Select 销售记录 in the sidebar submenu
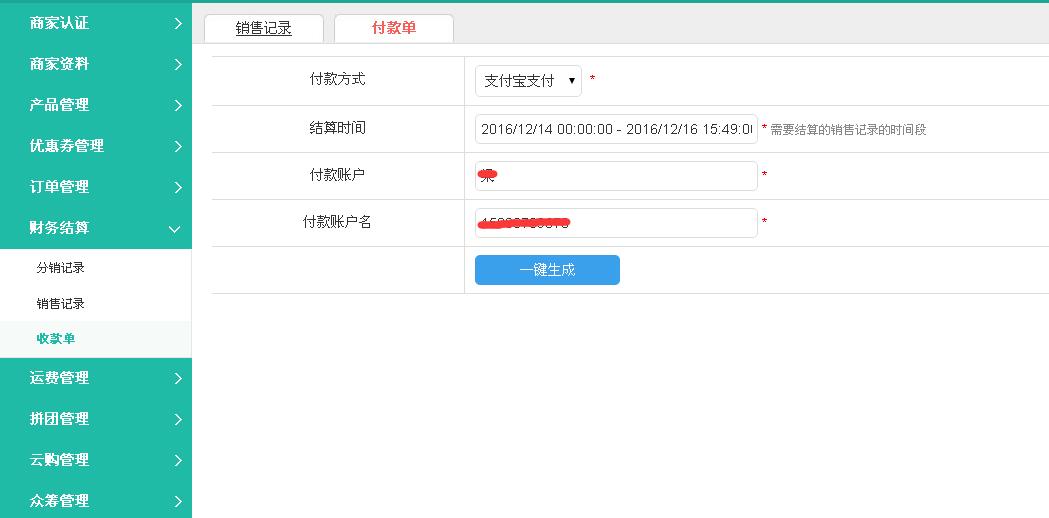The image size is (1049, 518). pyautogui.click(x=61, y=303)
